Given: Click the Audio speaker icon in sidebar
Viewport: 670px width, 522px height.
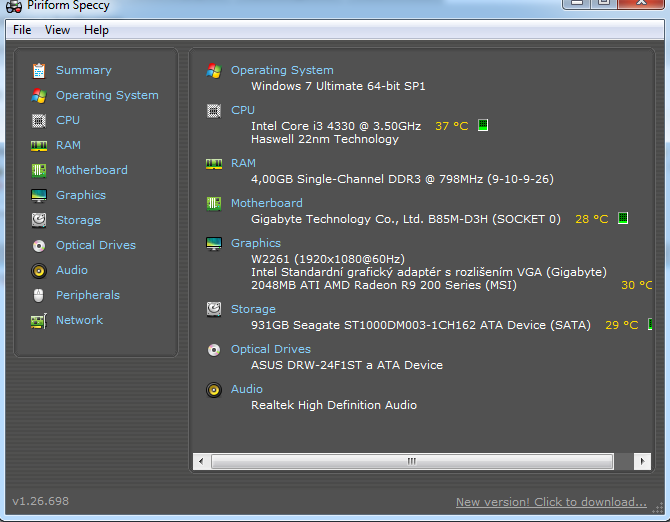Looking at the screenshot, I should point(39,271).
